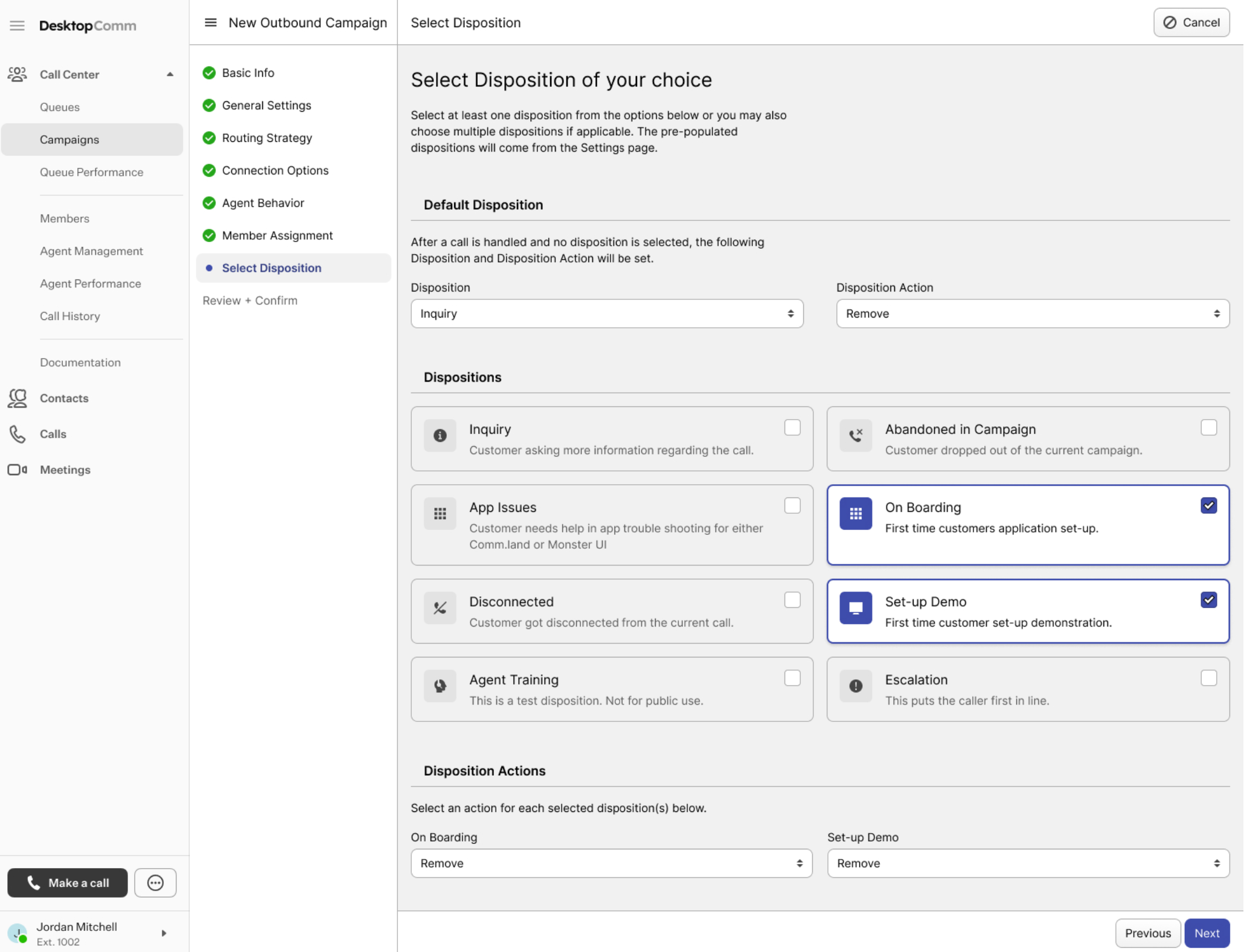
Task: Enable the Inquiry disposition checkbox
Action: 792,427
